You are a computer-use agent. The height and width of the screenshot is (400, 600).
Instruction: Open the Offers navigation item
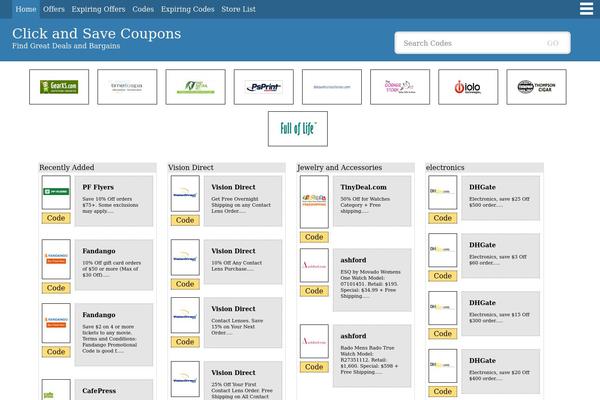54,9
